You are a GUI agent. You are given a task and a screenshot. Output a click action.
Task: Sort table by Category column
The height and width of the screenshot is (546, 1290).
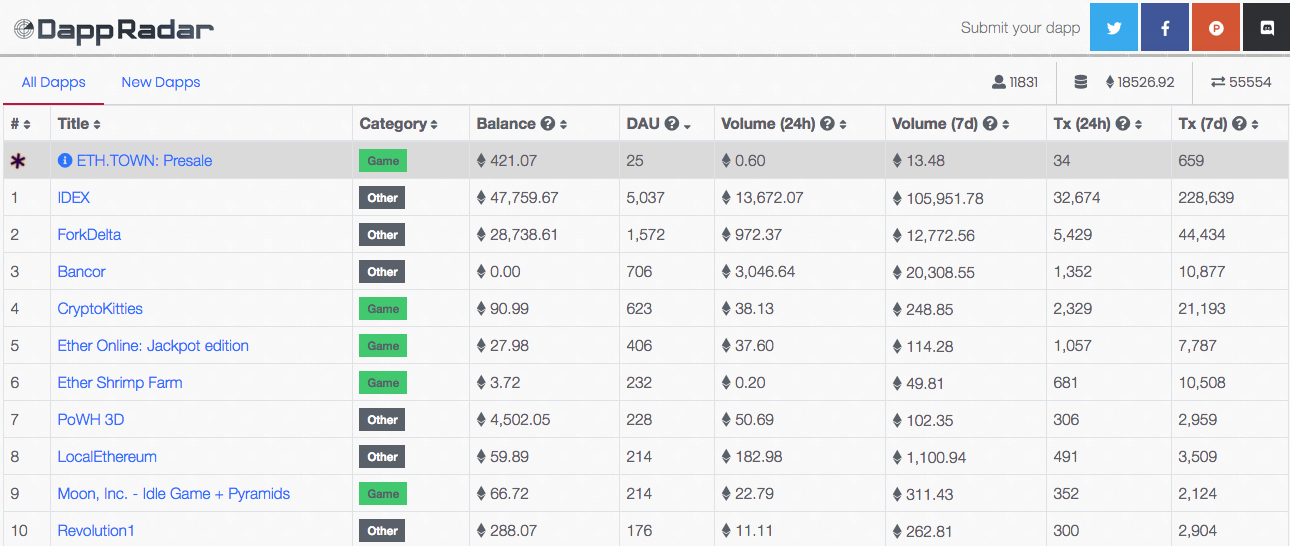pyautogui.click(x=434, y=124)
